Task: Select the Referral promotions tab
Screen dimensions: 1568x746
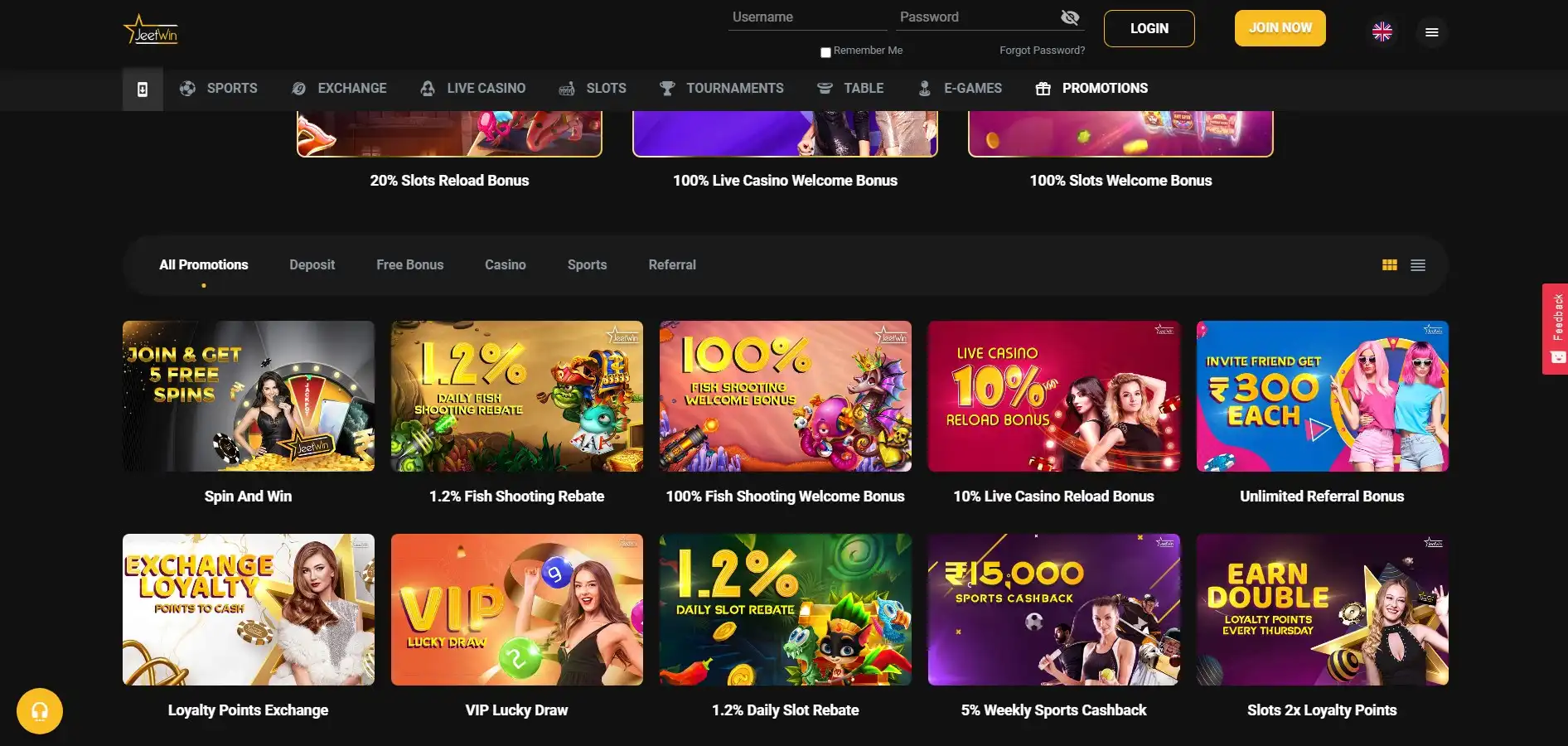Action: coord(672,265)
